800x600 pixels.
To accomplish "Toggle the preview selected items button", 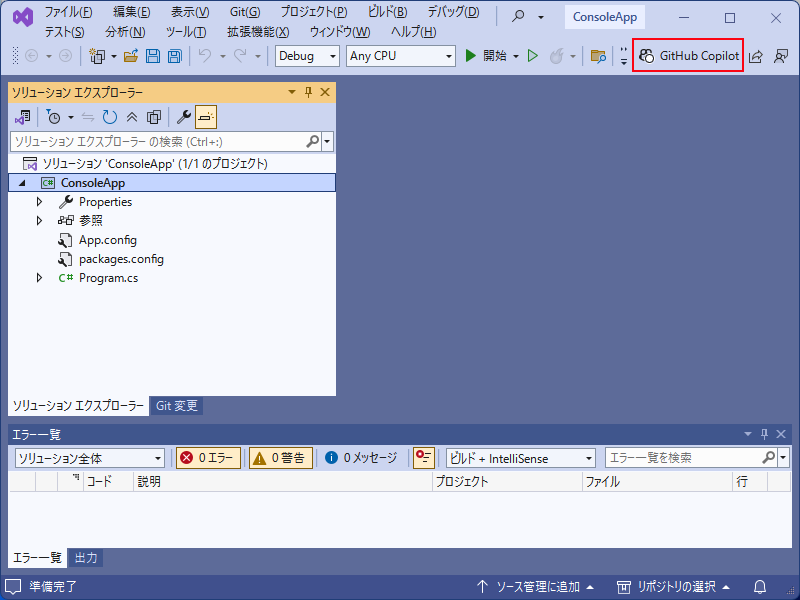I will pyautogui.click(x=206, y=117).
